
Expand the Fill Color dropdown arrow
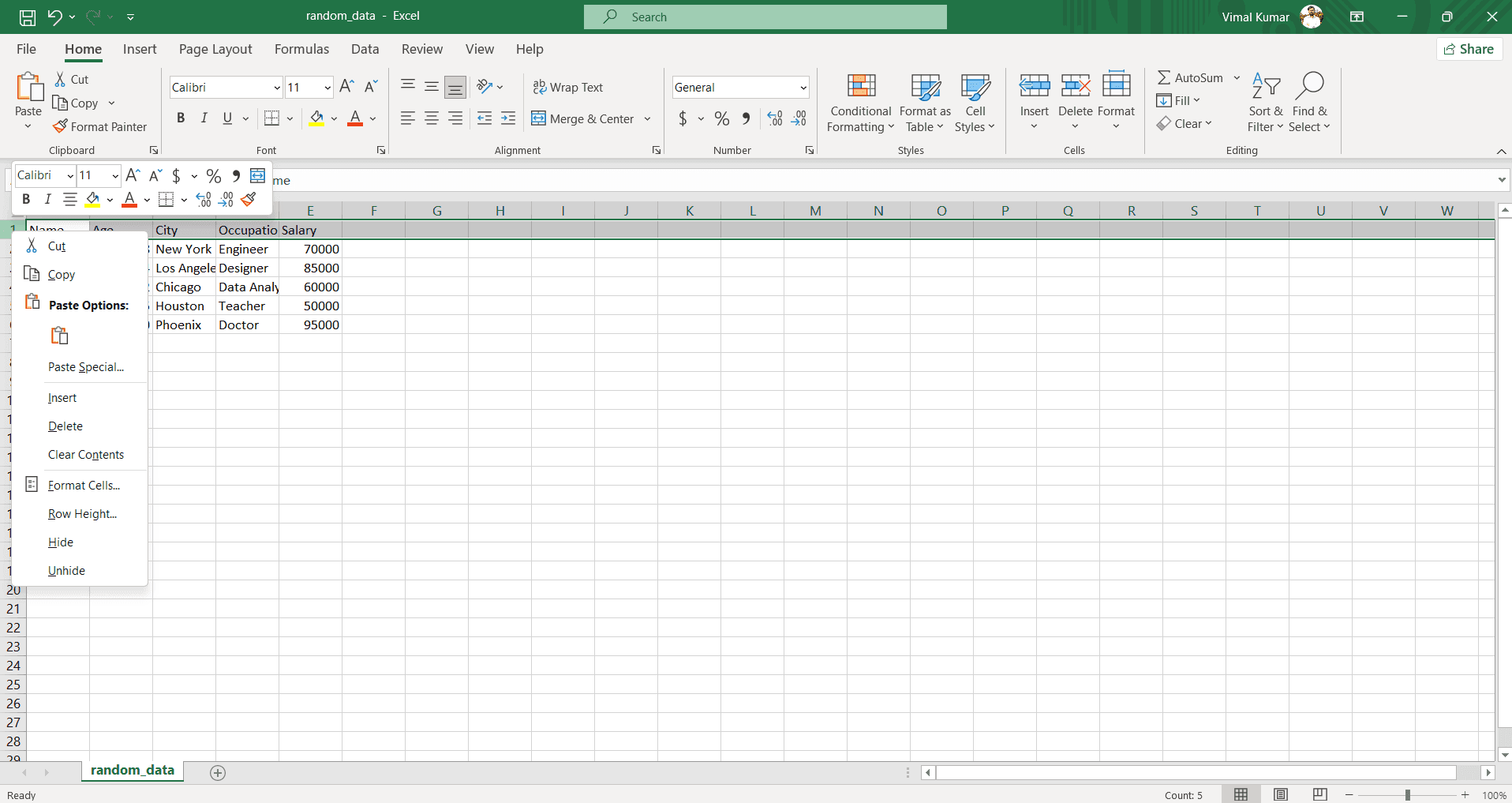point(334,118)
